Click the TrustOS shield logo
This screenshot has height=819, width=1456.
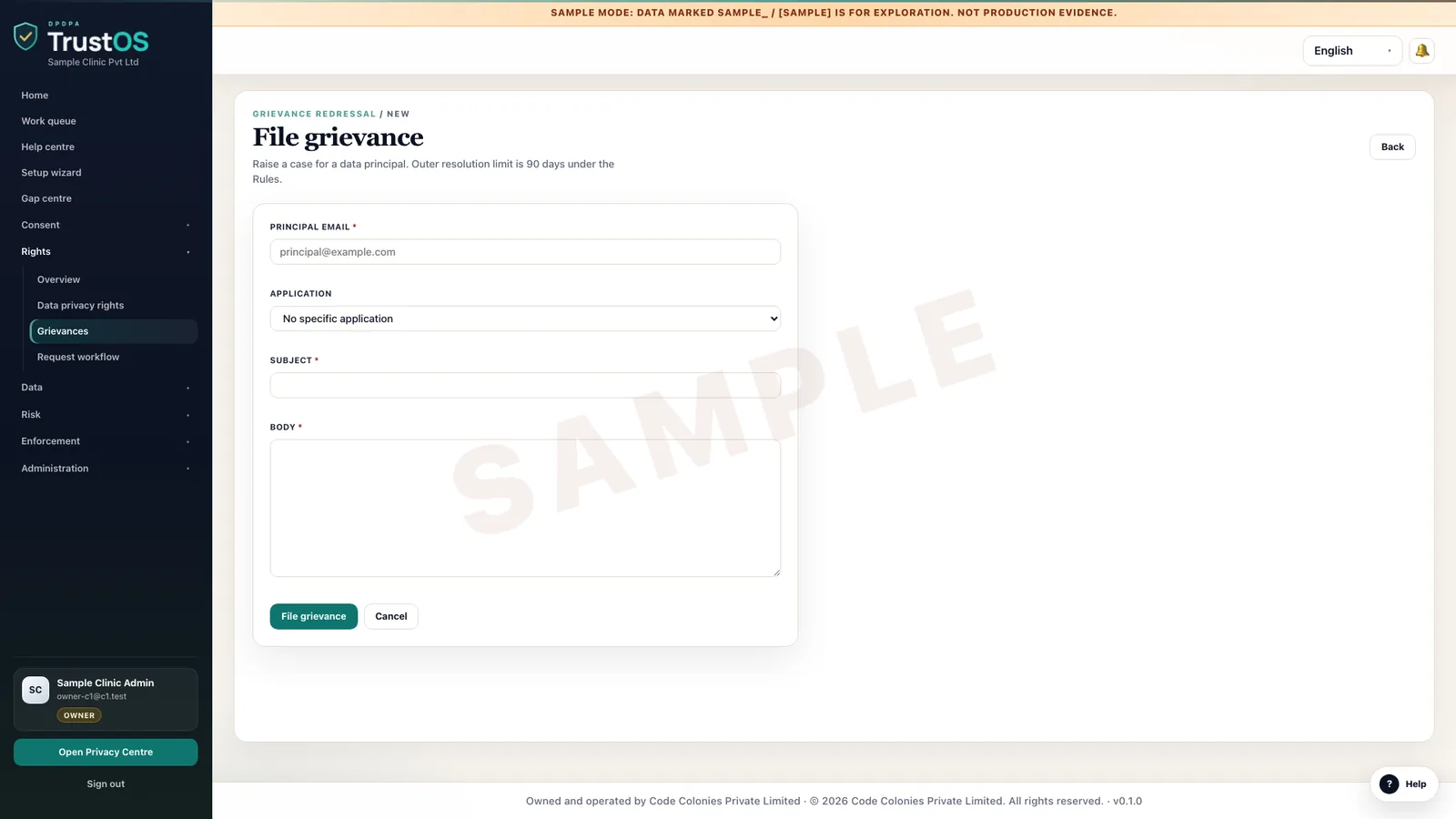(x=25, y=36)
